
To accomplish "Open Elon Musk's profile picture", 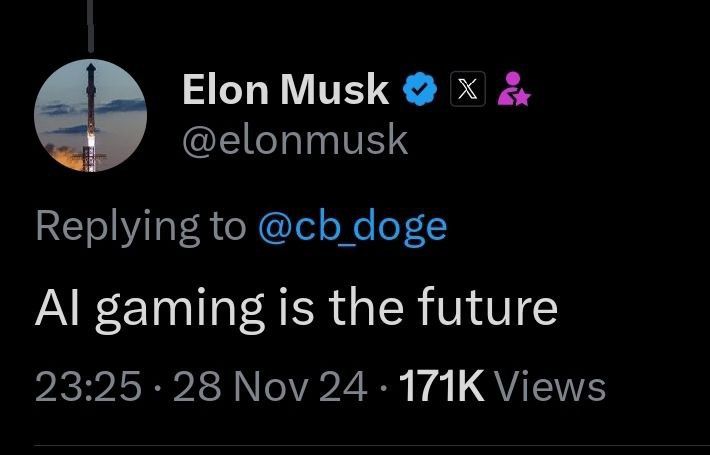I will [92, 115].
